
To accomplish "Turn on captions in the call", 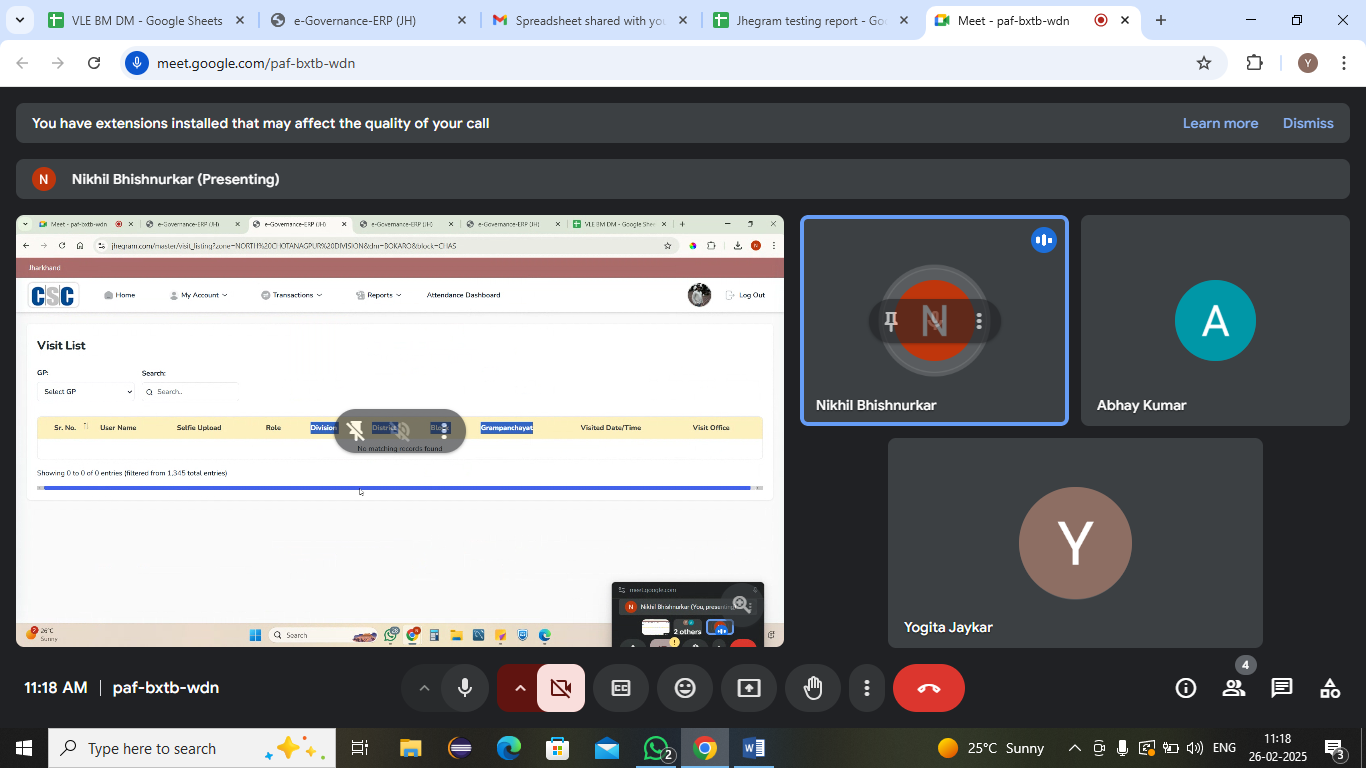I will (x=621, y=688).
